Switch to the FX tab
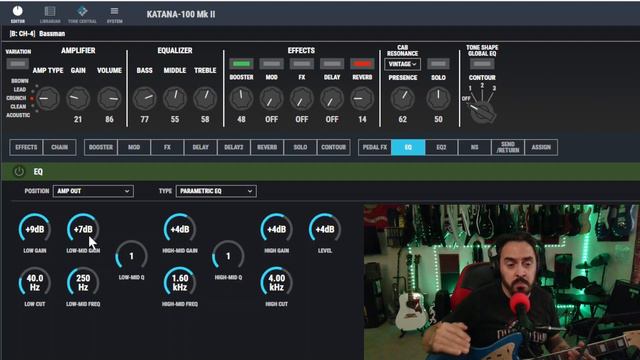640x360 pixels. click(x=167, y=147)
